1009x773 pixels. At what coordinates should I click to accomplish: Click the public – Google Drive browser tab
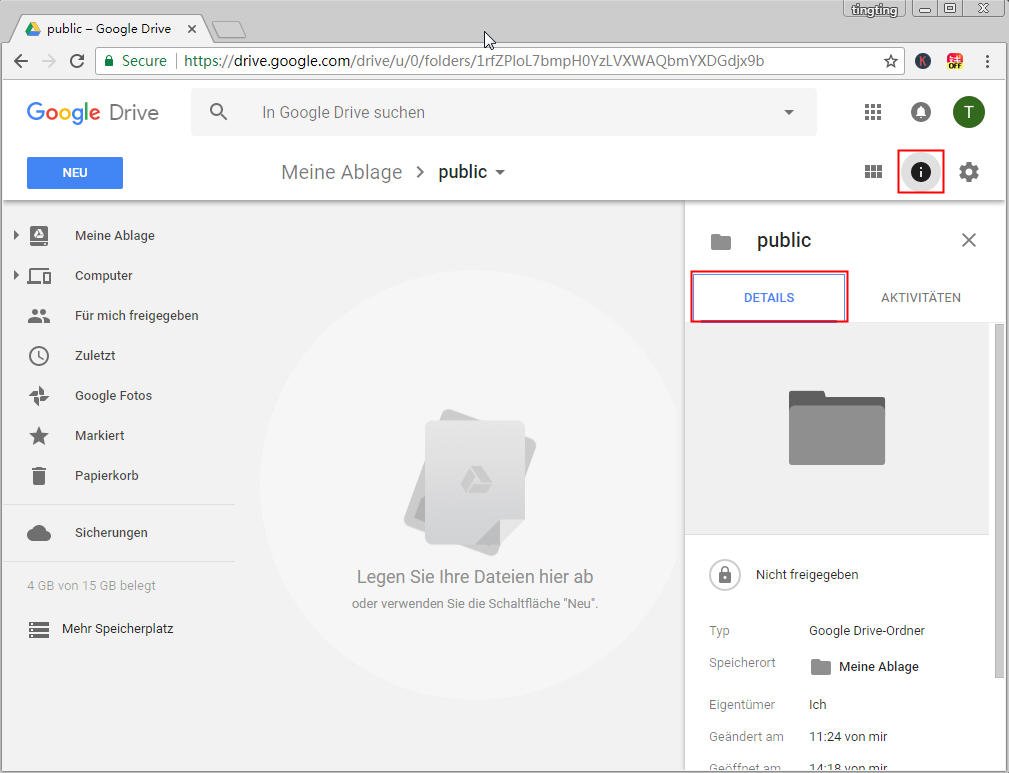(x=109, y=29)
